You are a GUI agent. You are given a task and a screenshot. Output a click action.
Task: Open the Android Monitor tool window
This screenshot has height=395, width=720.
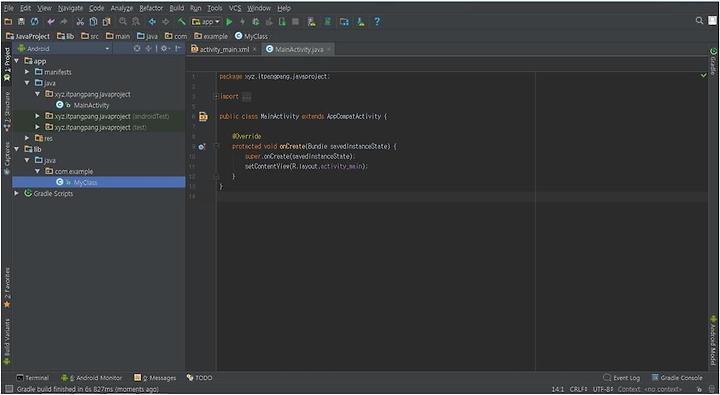[91, 378]
